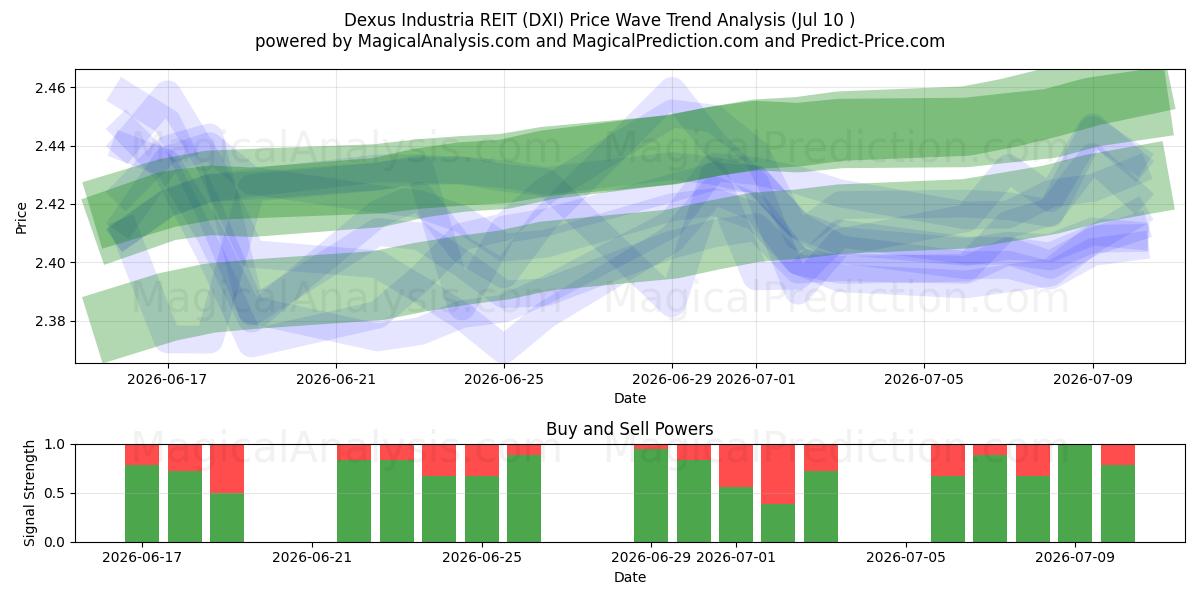Click the 2.44 price tick label

tap(51, 146)
